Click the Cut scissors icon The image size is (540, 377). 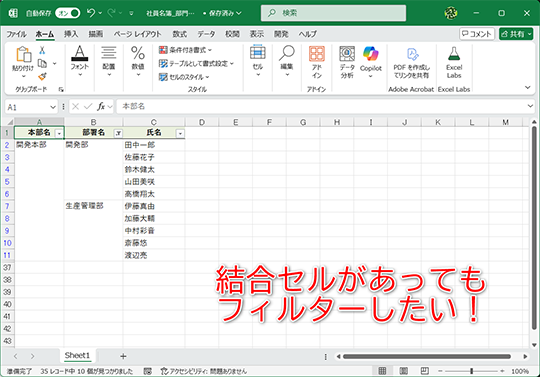[42, 50]
